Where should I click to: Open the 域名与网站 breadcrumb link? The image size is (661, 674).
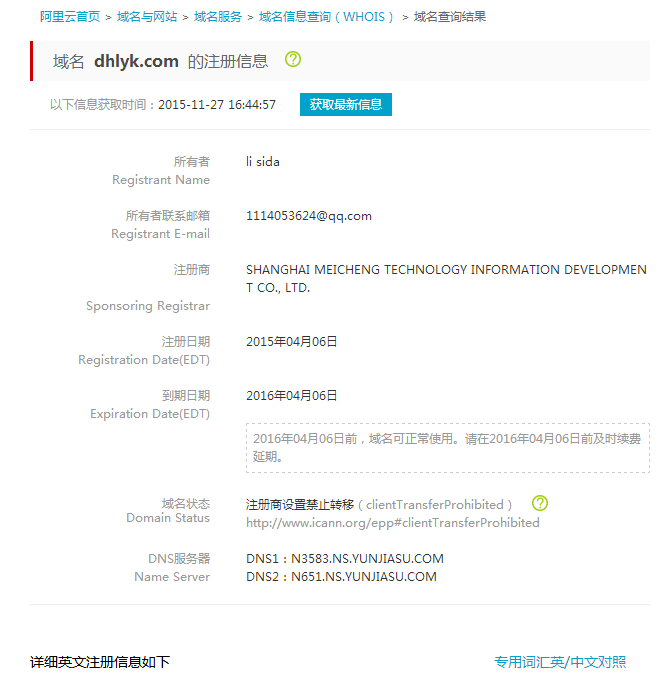point(147,17)
